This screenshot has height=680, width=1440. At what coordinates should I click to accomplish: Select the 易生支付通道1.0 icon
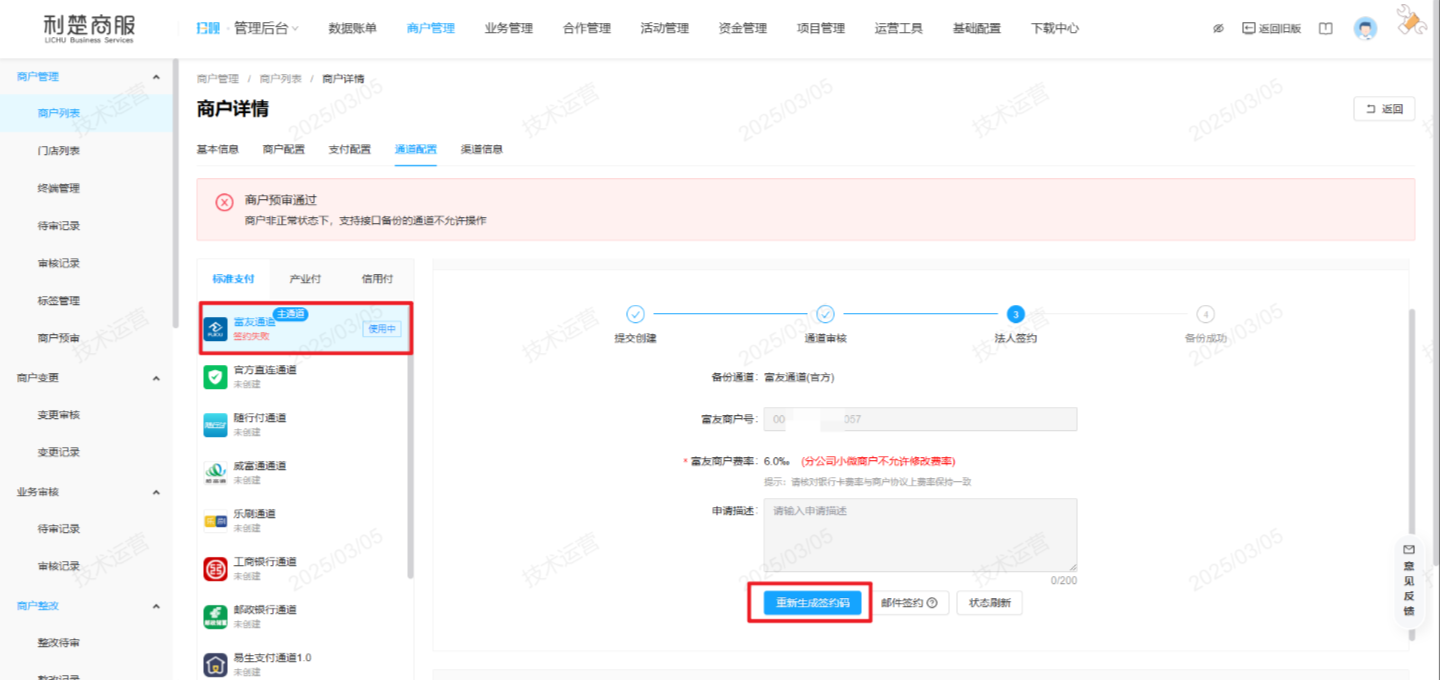click(216, 664)
